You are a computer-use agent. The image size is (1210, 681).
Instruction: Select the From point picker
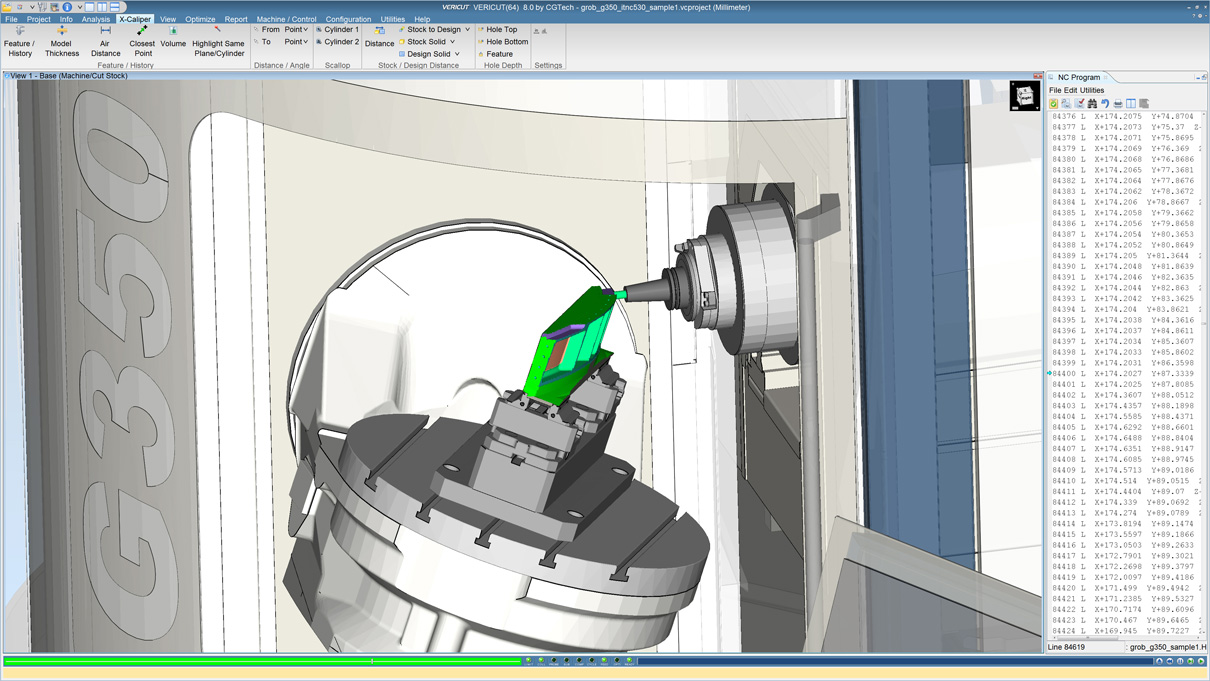point(266,30)
